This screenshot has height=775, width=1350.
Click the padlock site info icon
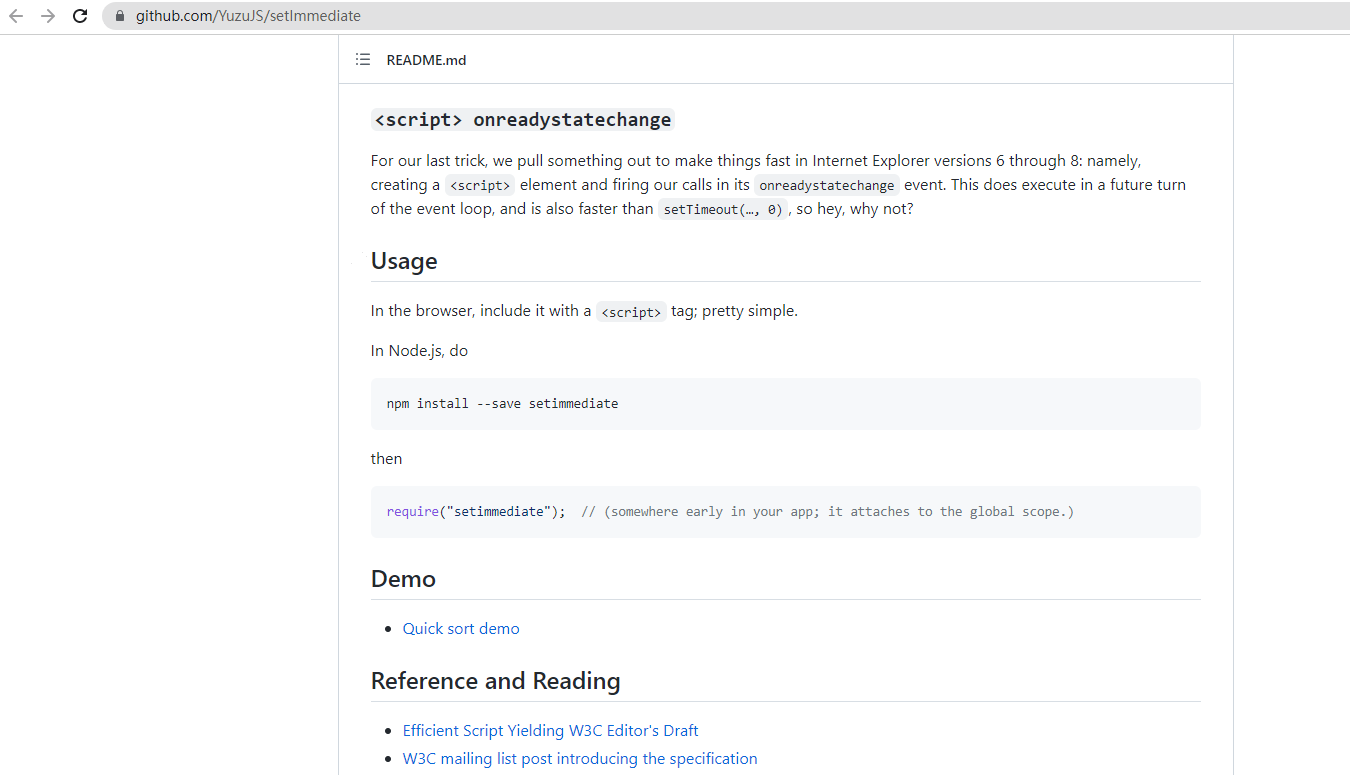(x=120, y=16)
